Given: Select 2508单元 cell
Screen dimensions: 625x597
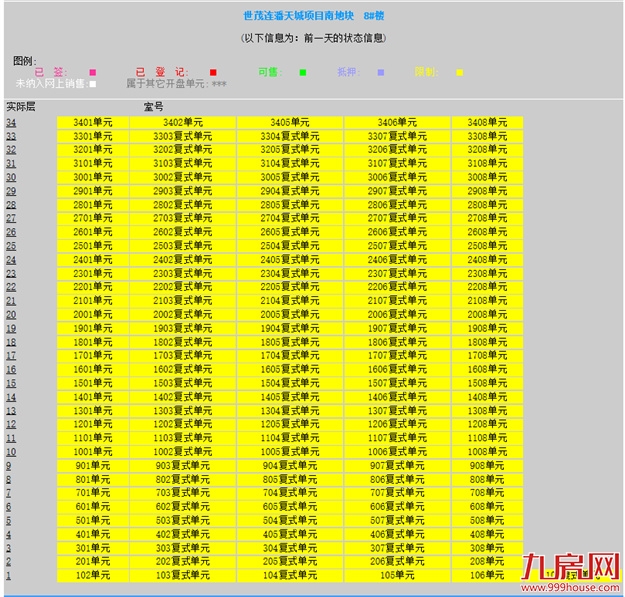Looking at the screenshot, I should pos(487,246).
